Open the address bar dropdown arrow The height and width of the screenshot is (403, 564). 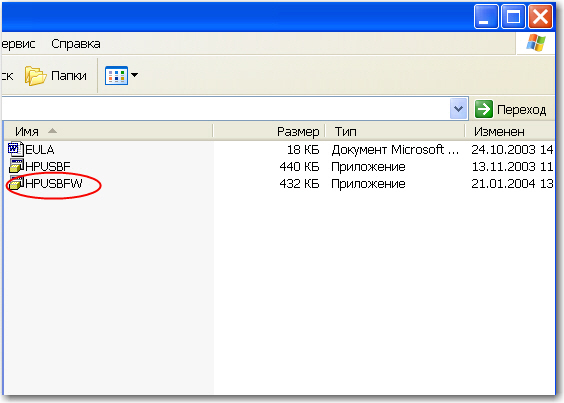(458, 108)
